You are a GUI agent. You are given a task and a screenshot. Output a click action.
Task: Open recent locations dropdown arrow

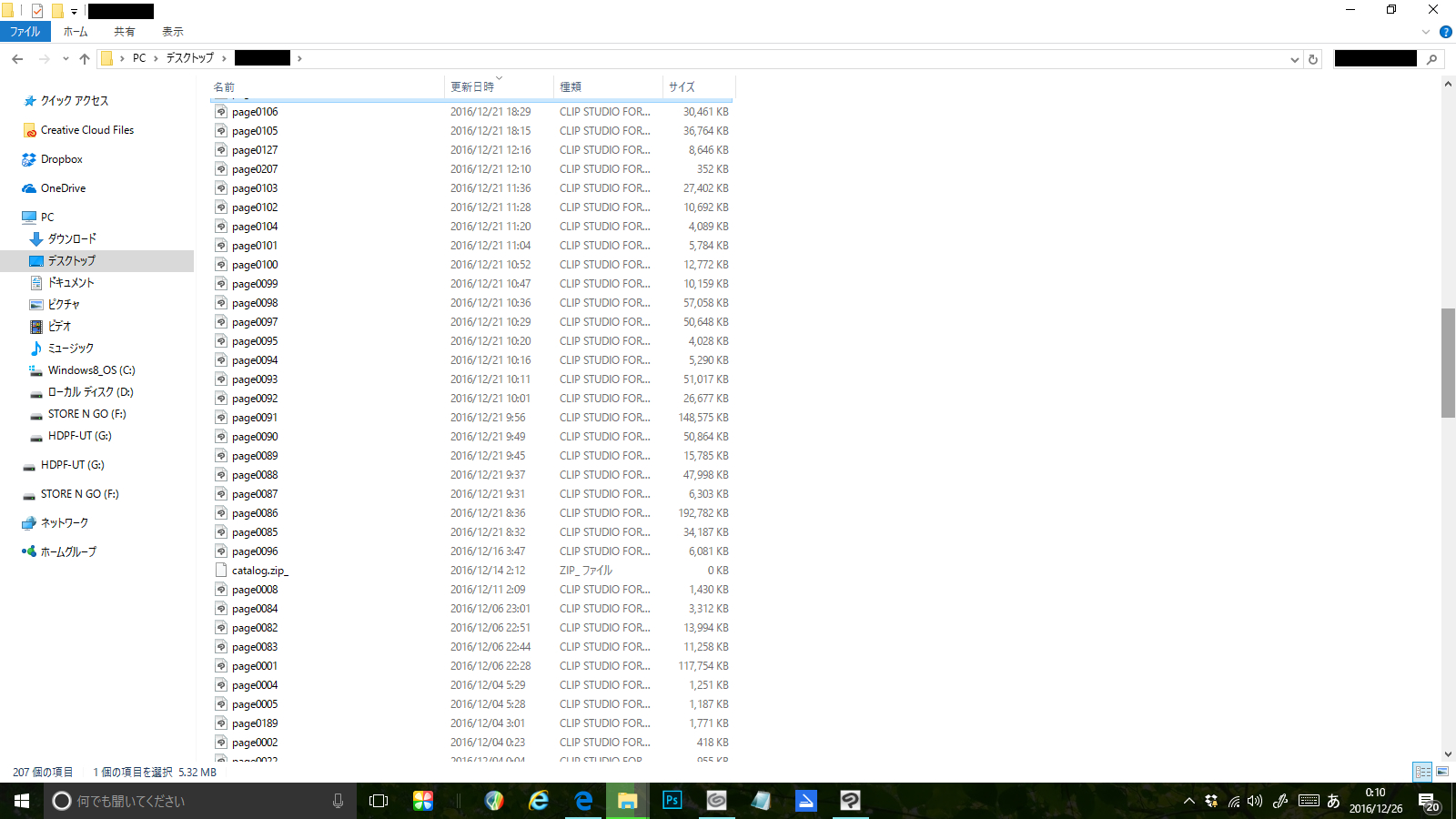(x=66, y=59)
